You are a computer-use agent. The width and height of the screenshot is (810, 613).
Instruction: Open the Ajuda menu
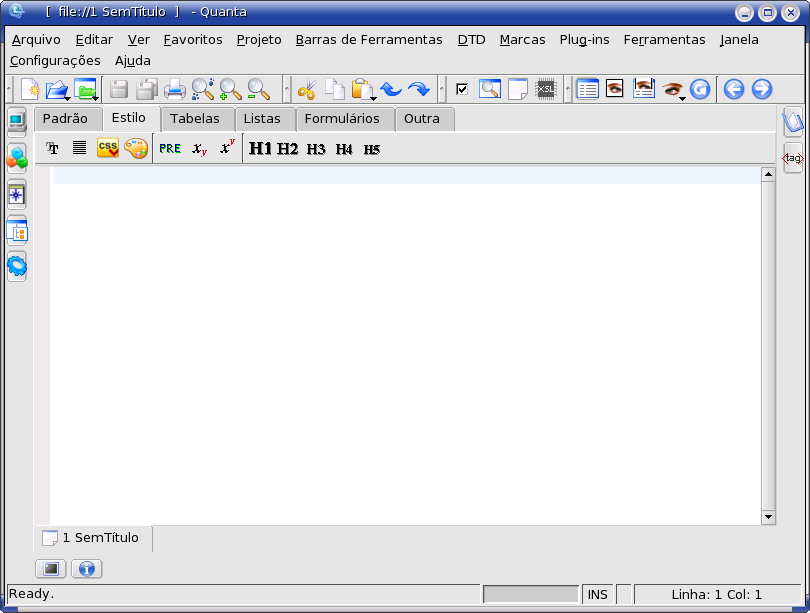(133, 61)
